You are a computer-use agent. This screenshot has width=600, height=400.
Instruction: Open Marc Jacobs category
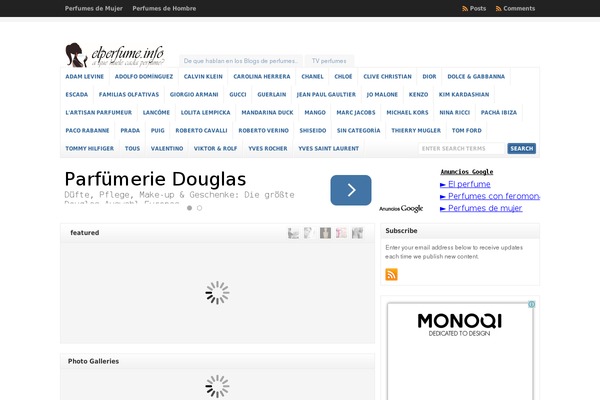[356, 113]
